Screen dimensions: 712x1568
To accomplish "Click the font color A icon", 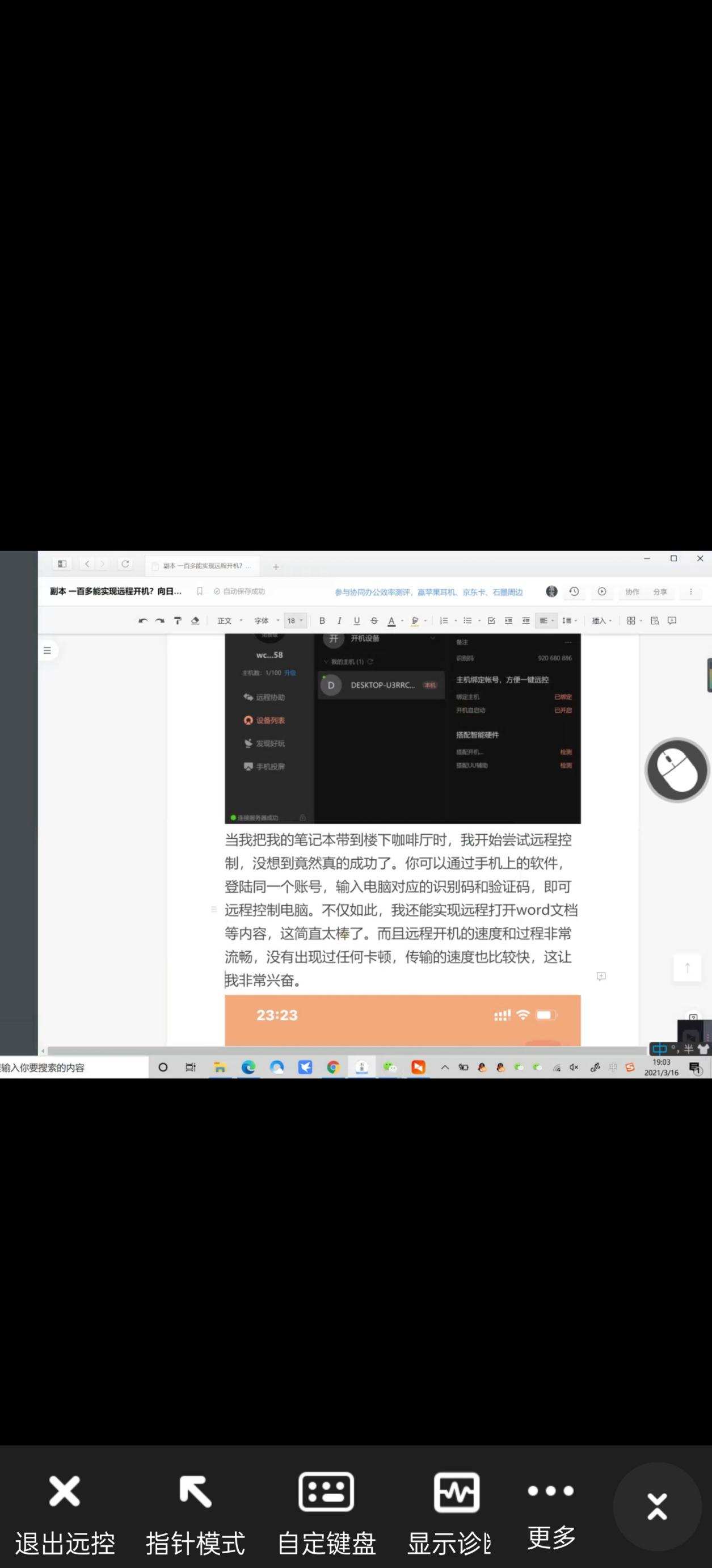I will 392,621.
